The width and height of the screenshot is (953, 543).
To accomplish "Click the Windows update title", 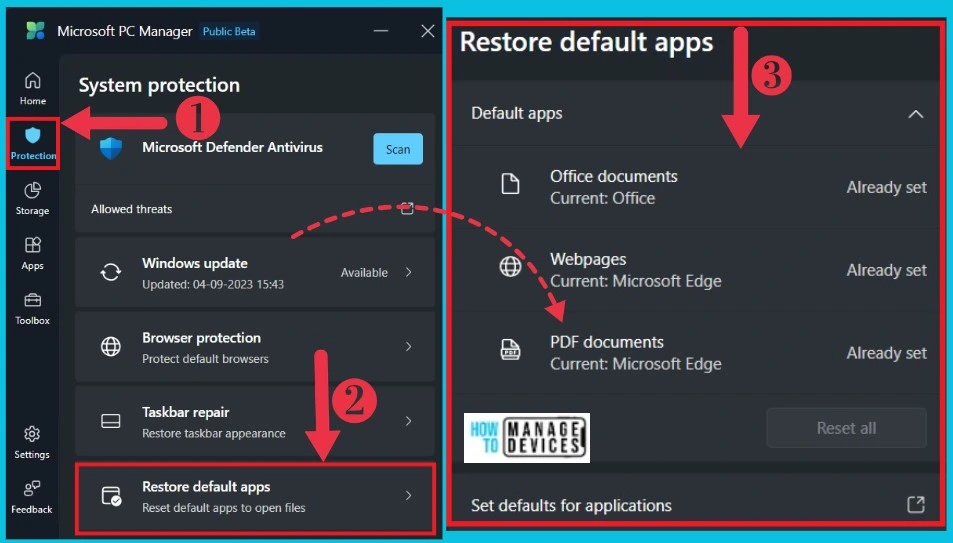I will coord(194,263).
